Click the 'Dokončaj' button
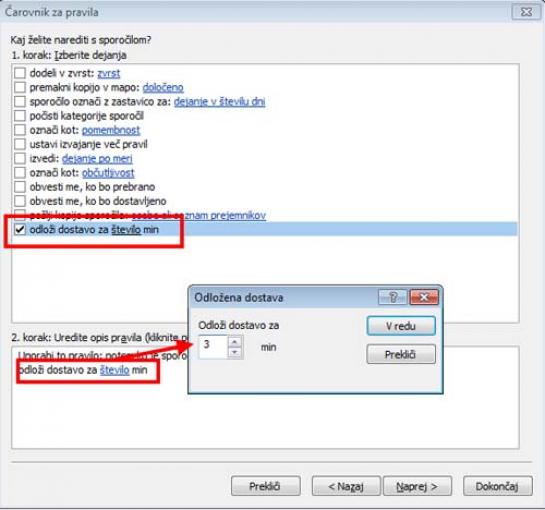The image size is (545, 510). click(x=497, y=486)
